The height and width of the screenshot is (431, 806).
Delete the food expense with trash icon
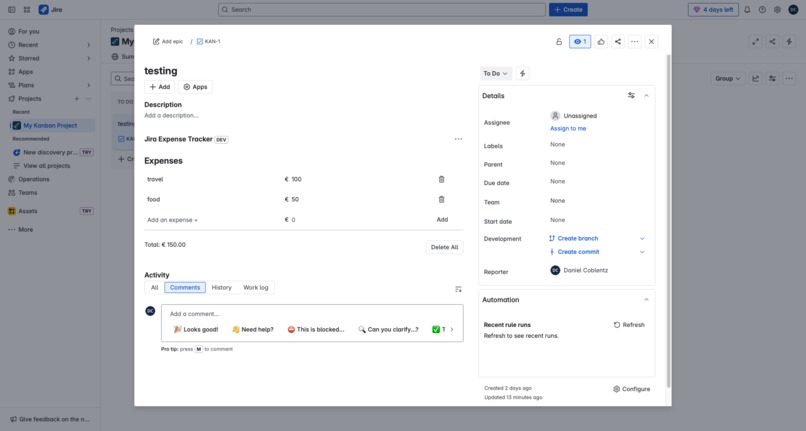point(441,200)
